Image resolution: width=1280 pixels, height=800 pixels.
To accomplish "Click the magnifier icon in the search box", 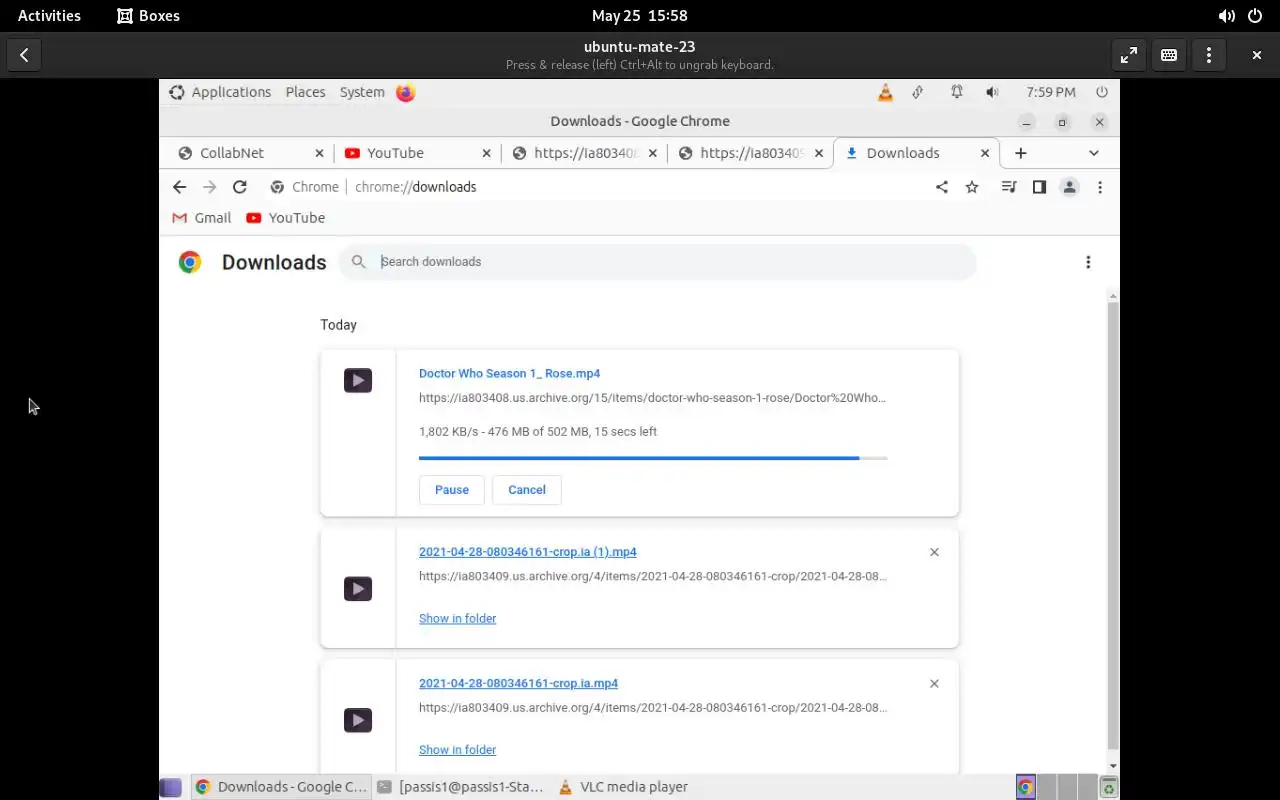I will [x=359, y=262].
